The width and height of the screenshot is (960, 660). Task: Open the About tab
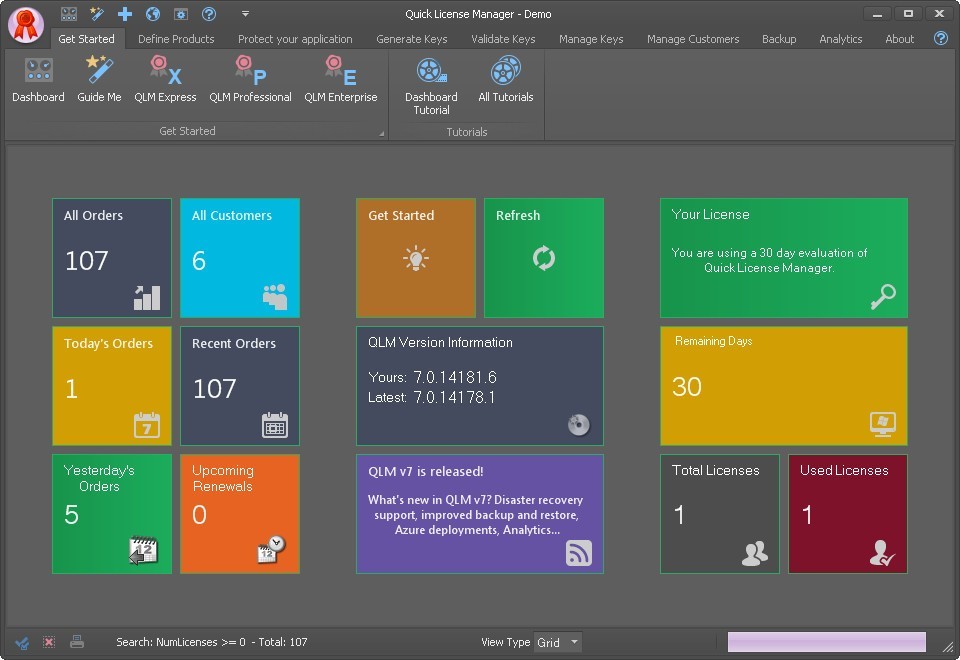[899, 39]
